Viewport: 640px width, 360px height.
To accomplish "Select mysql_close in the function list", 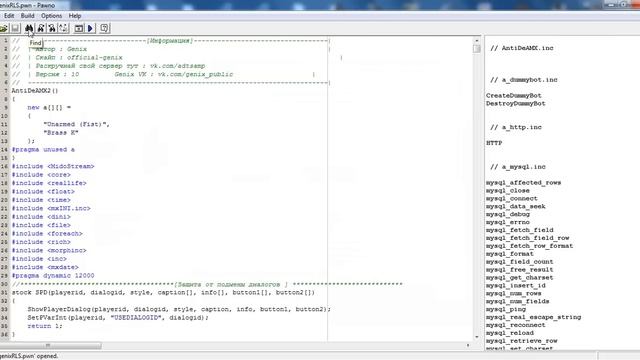I will pos(507,191).
